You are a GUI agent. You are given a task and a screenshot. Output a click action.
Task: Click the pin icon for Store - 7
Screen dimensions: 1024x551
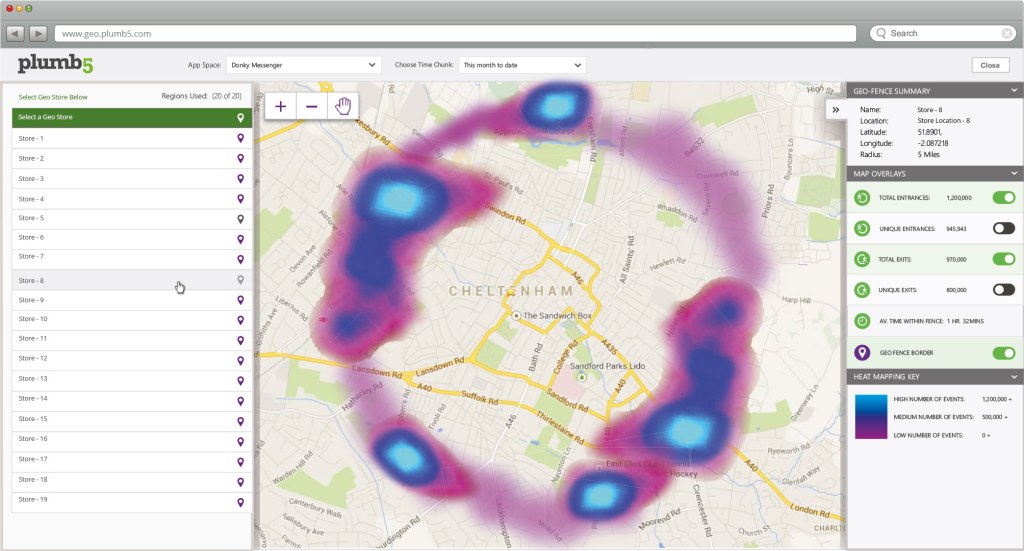click(x=240, y=259)
